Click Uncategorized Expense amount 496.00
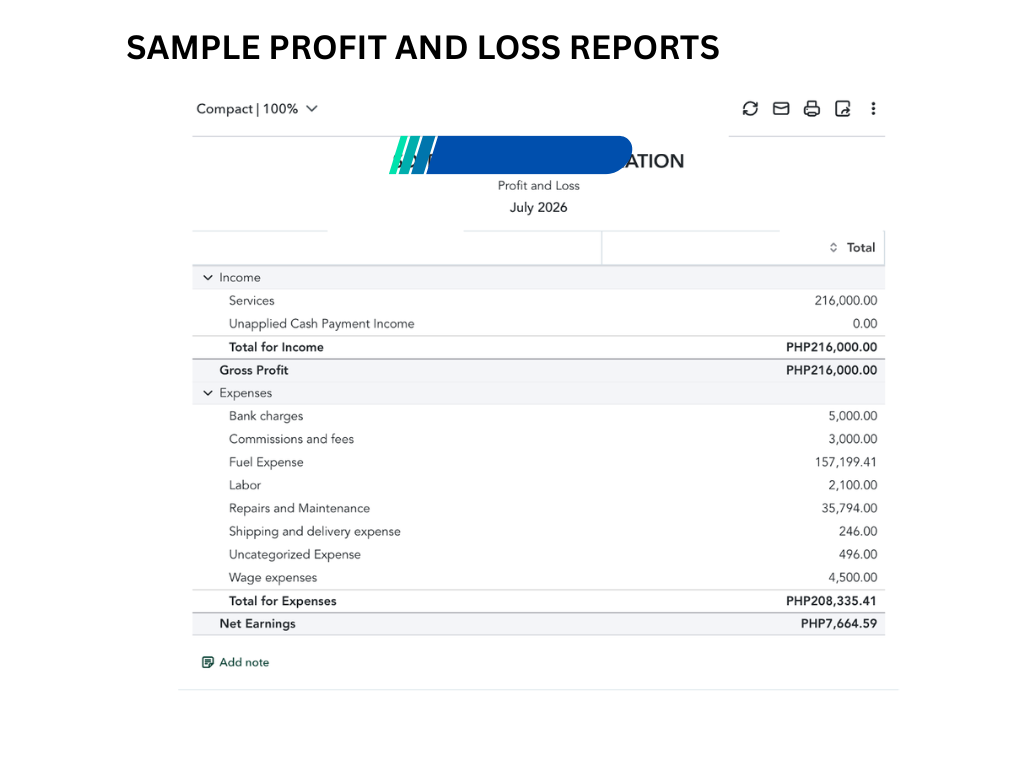 coord(858,554)
